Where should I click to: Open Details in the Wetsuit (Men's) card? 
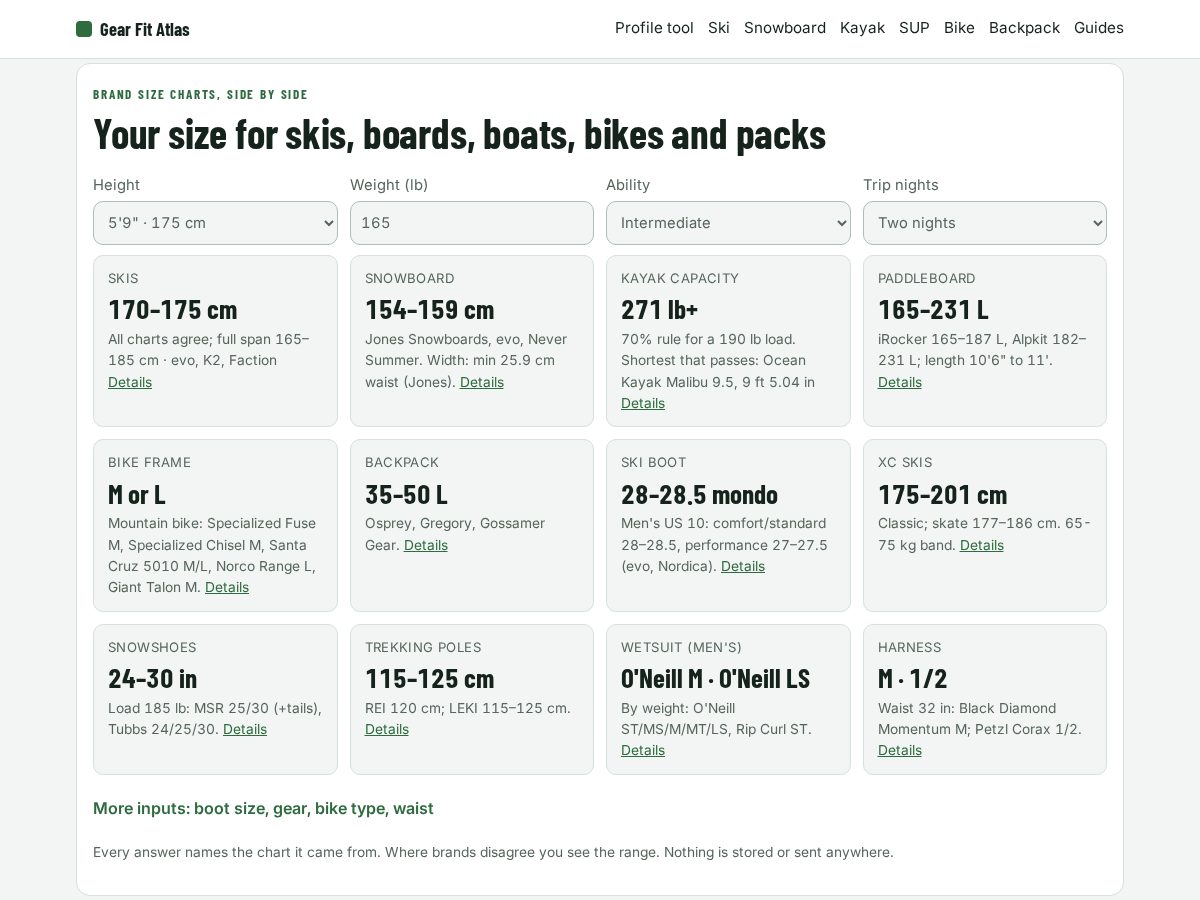tap(643, 750)
